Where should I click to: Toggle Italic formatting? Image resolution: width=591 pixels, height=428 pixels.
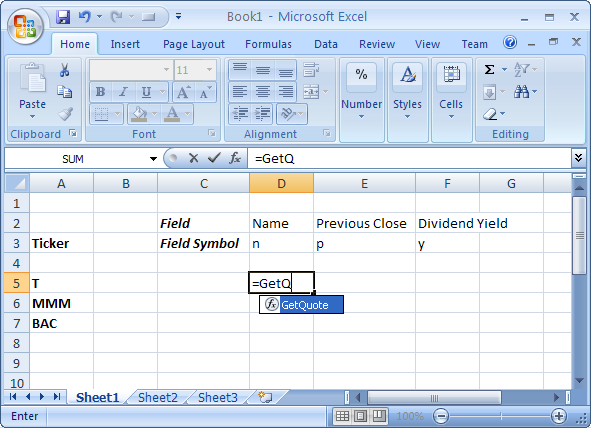point(123,92)
